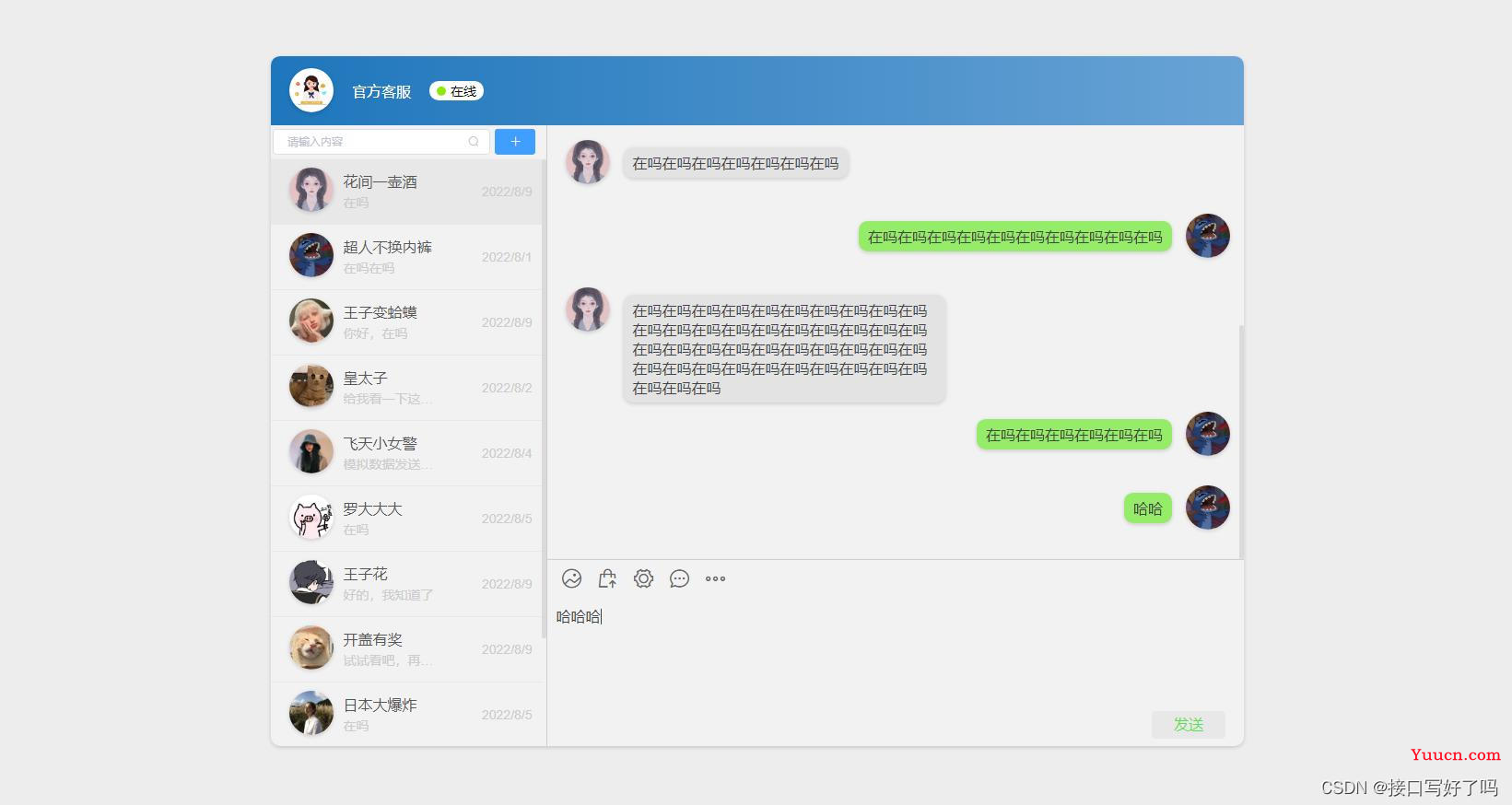This screenshot has width=1512, height=805.
Task: Open the chat with 超人不换内裤
Action: click(x=406, y=257)
